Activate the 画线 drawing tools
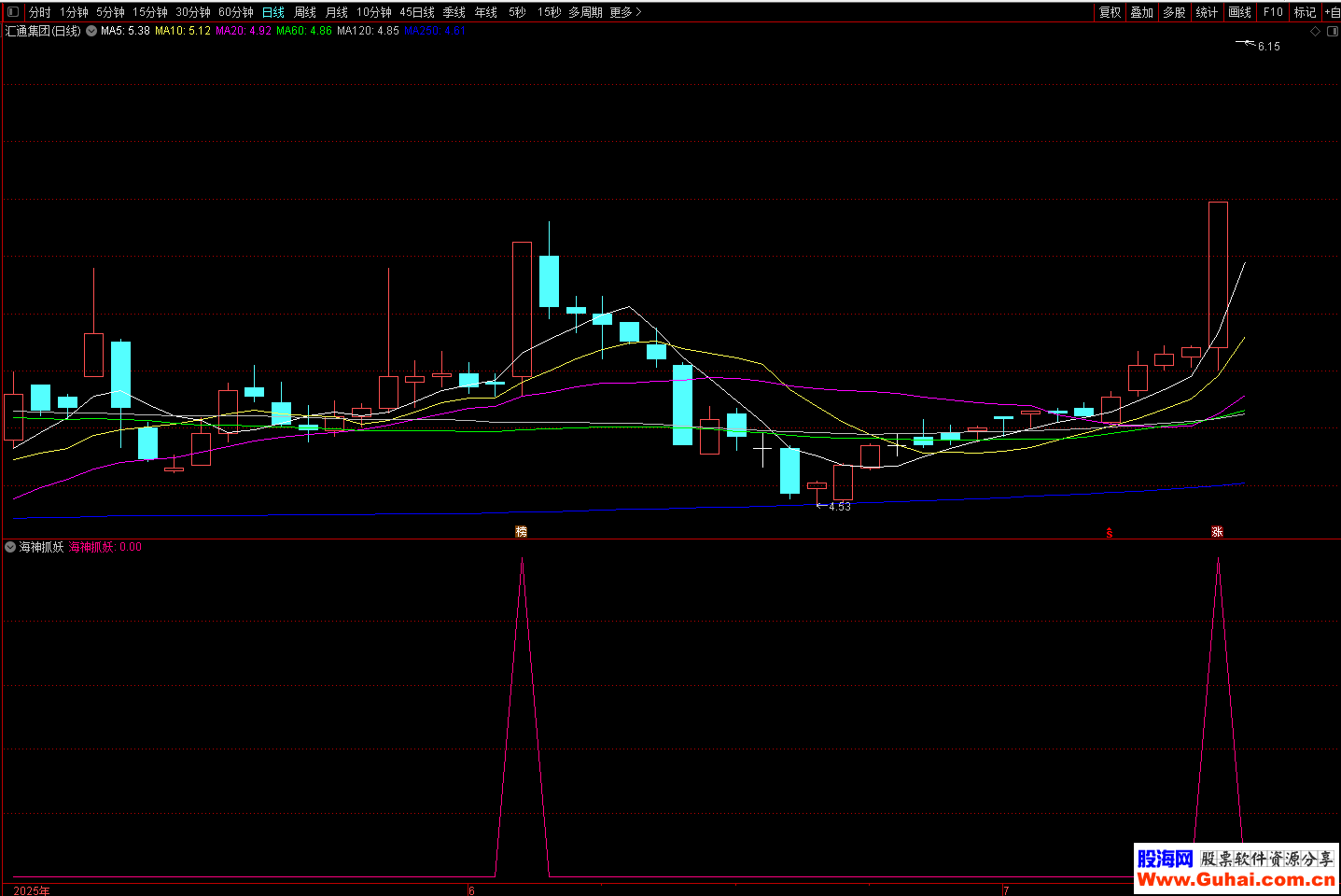The image size is (1341, 896). [x=1239, y=12]
